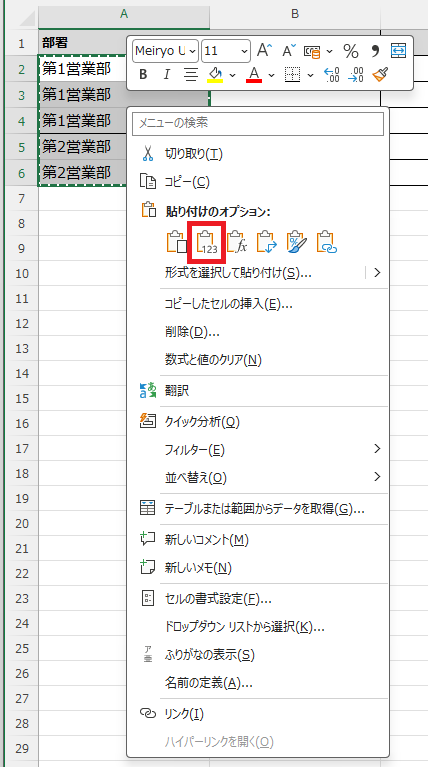
Task: Select the Paste Values (123) icon
Action: click(x=209, y=242)
